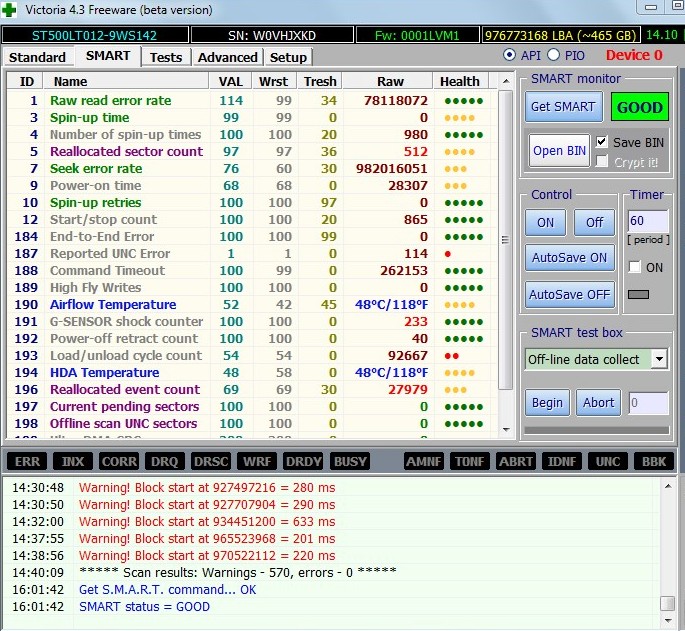Screen dimensions: 685x631
Task: Click the ABRT error indicator
Action: coord(516,461)
